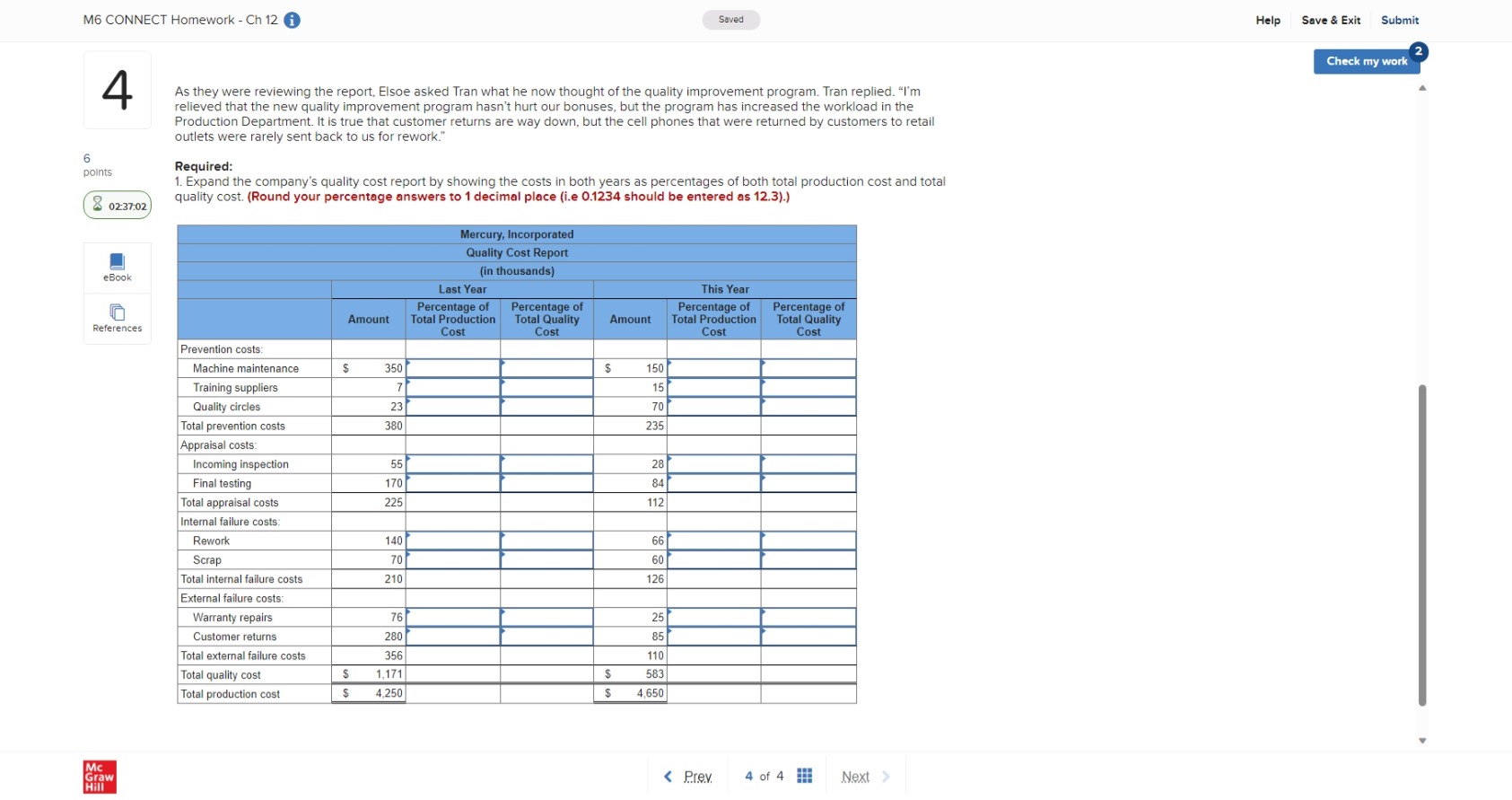Viewport: 1512px width, 800px height.
Task: Select This Year production cost cell for Final testing
Action: [x=714, y=483]
